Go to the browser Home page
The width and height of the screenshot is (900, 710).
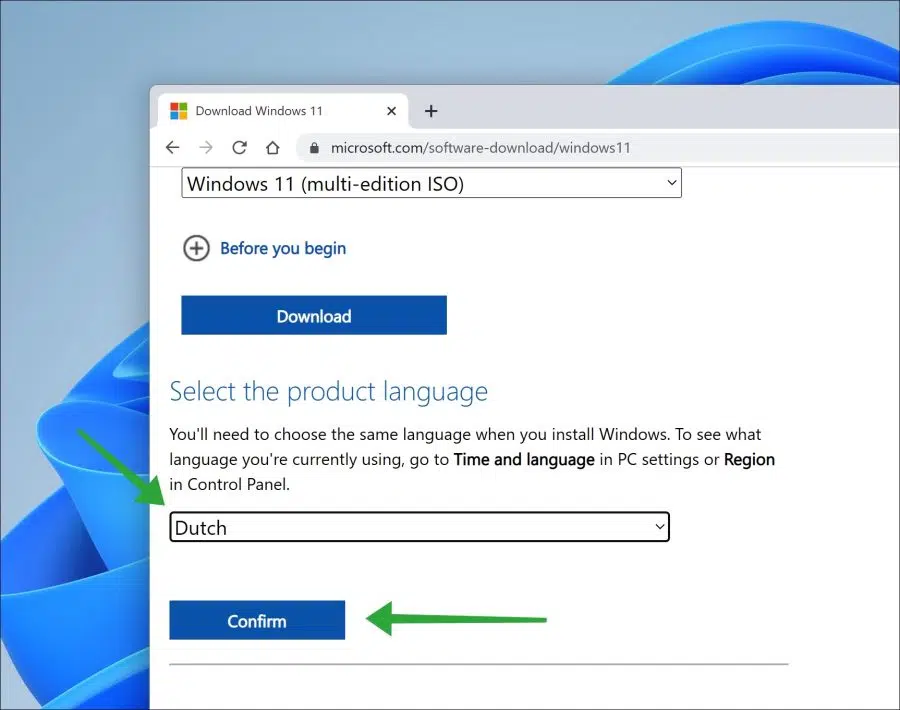(x=273, y=148)
